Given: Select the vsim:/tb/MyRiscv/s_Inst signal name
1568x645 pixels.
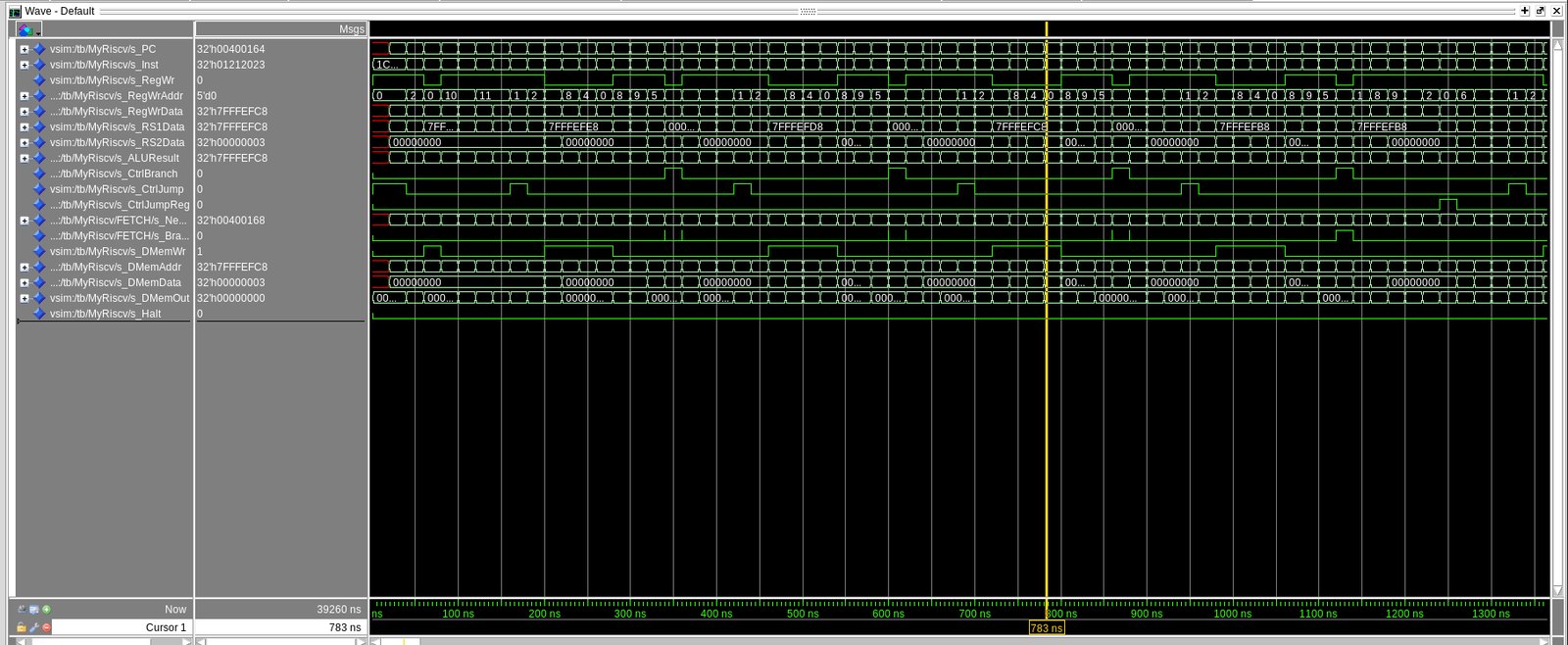Looking at the screenshot, I should tap(104, 65).
